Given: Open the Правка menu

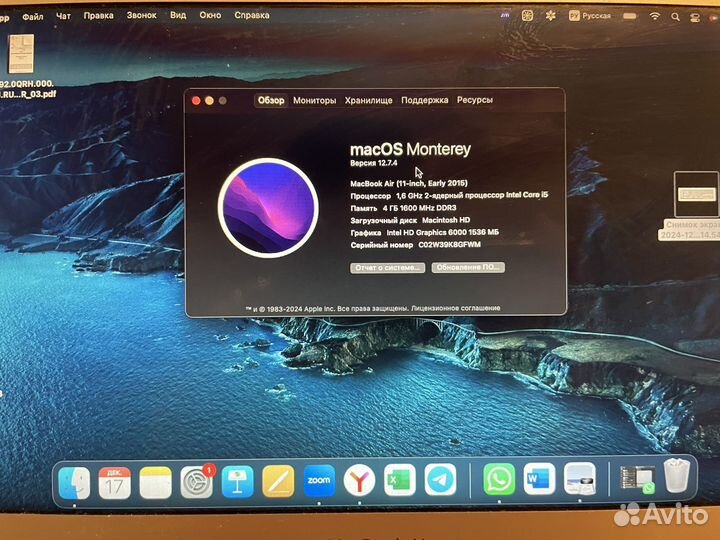Looking at the screenshot, I should click(x=98, y=16).
